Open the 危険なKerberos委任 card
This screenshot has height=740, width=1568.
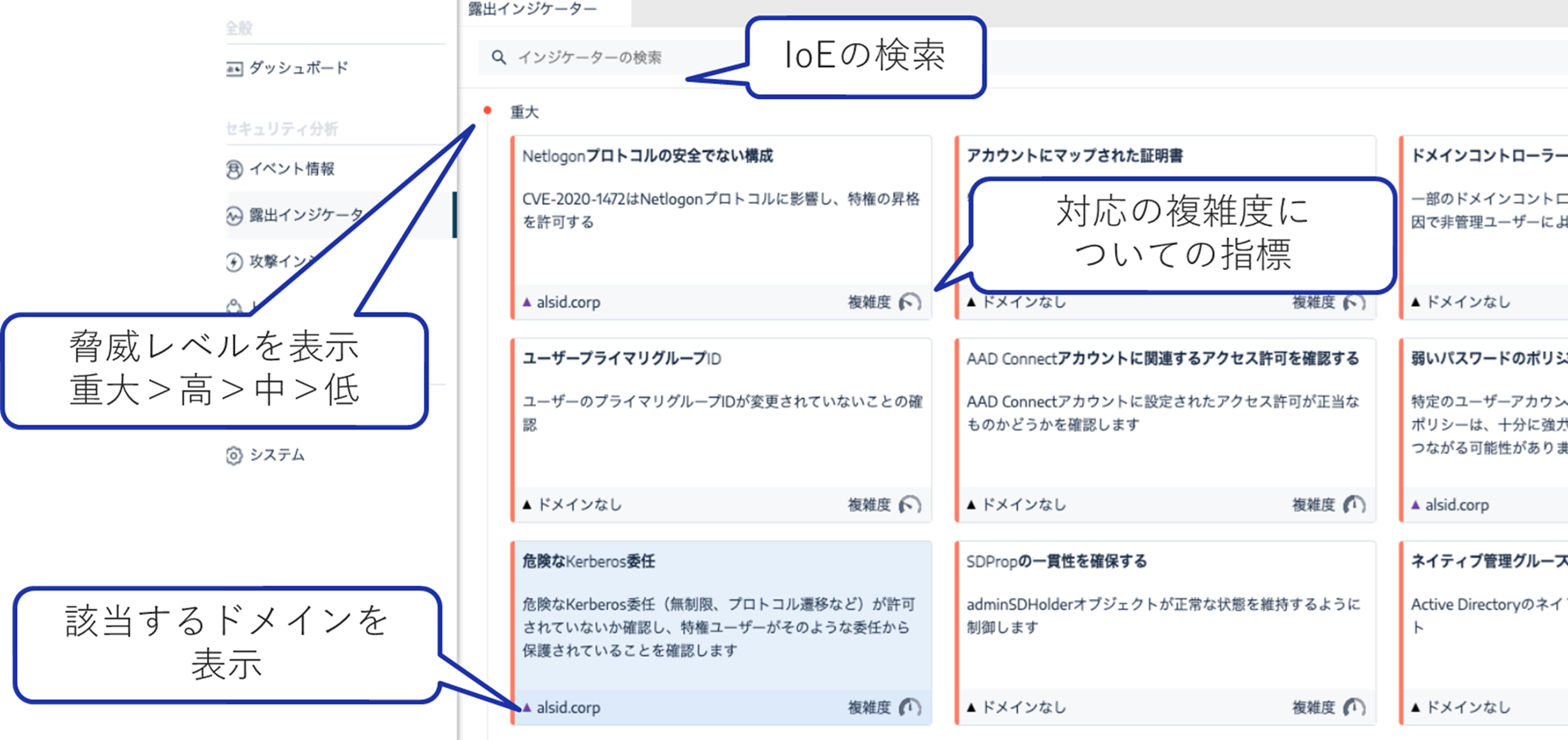coord(721,633)
